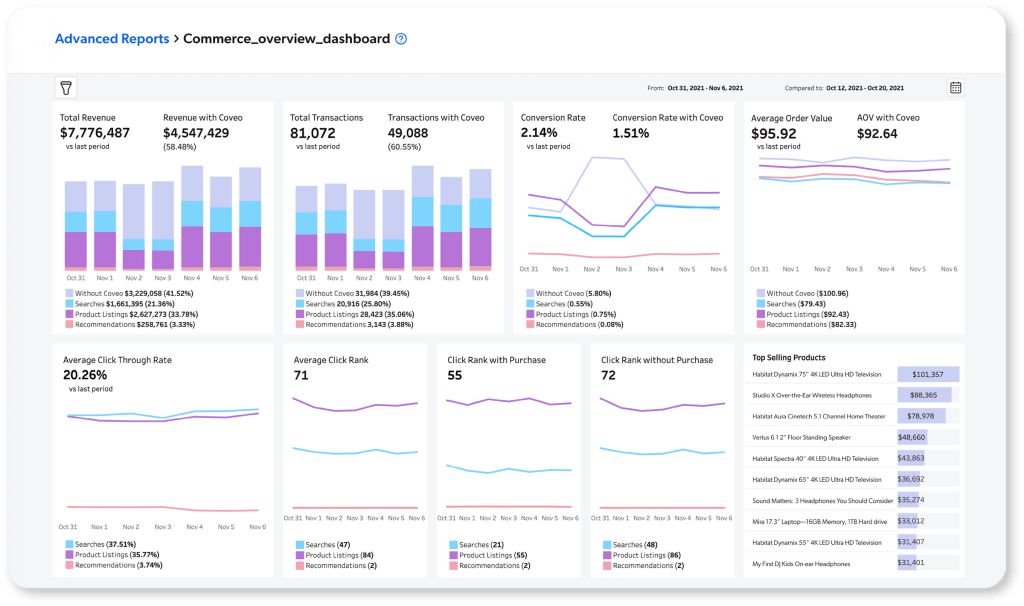Open the calendar to change the date range
The width and height of the screenshot is (1024, 606).
[955, 88]
